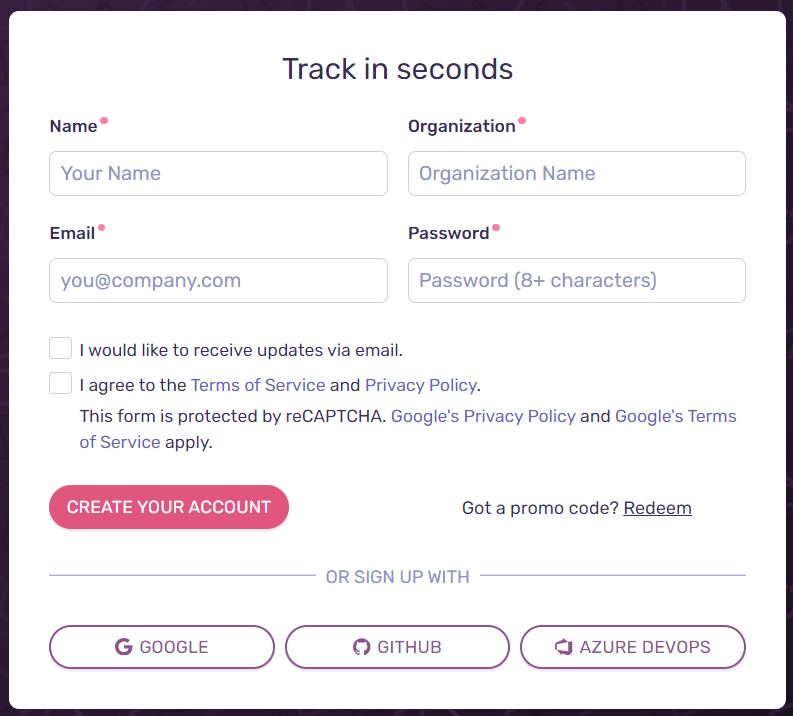
Task: Click the you@company.com email field
Action: 218,281
